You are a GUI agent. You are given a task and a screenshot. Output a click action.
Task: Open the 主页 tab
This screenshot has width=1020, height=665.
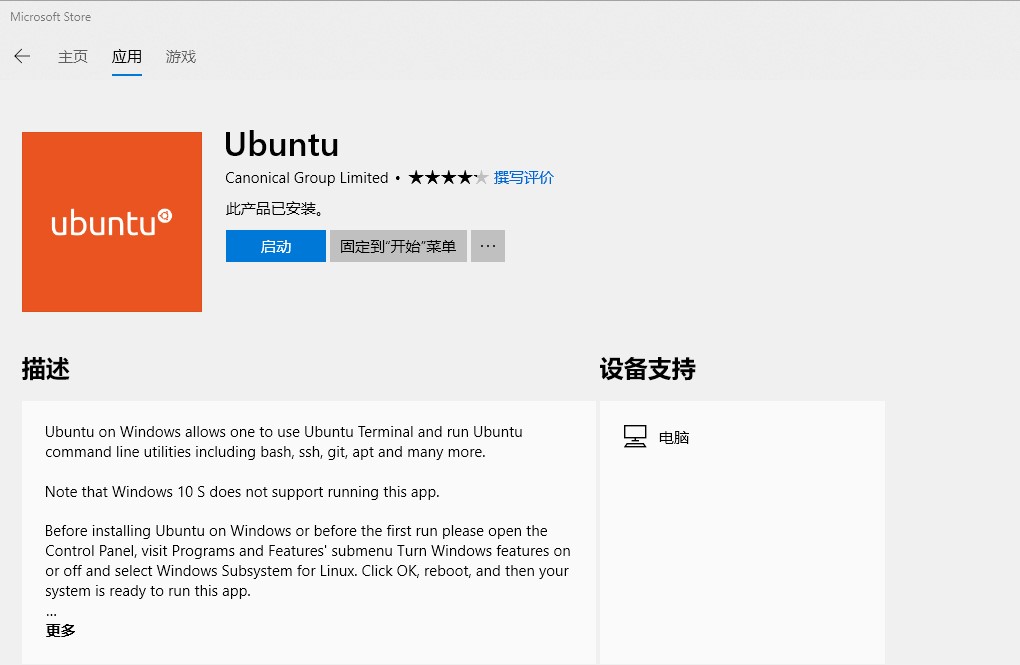[x=73, y=57]
